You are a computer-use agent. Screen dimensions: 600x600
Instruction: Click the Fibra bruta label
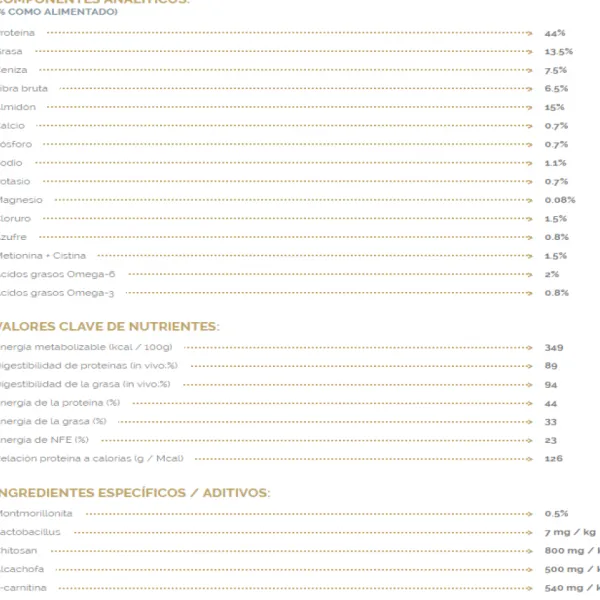coord(24,88)
